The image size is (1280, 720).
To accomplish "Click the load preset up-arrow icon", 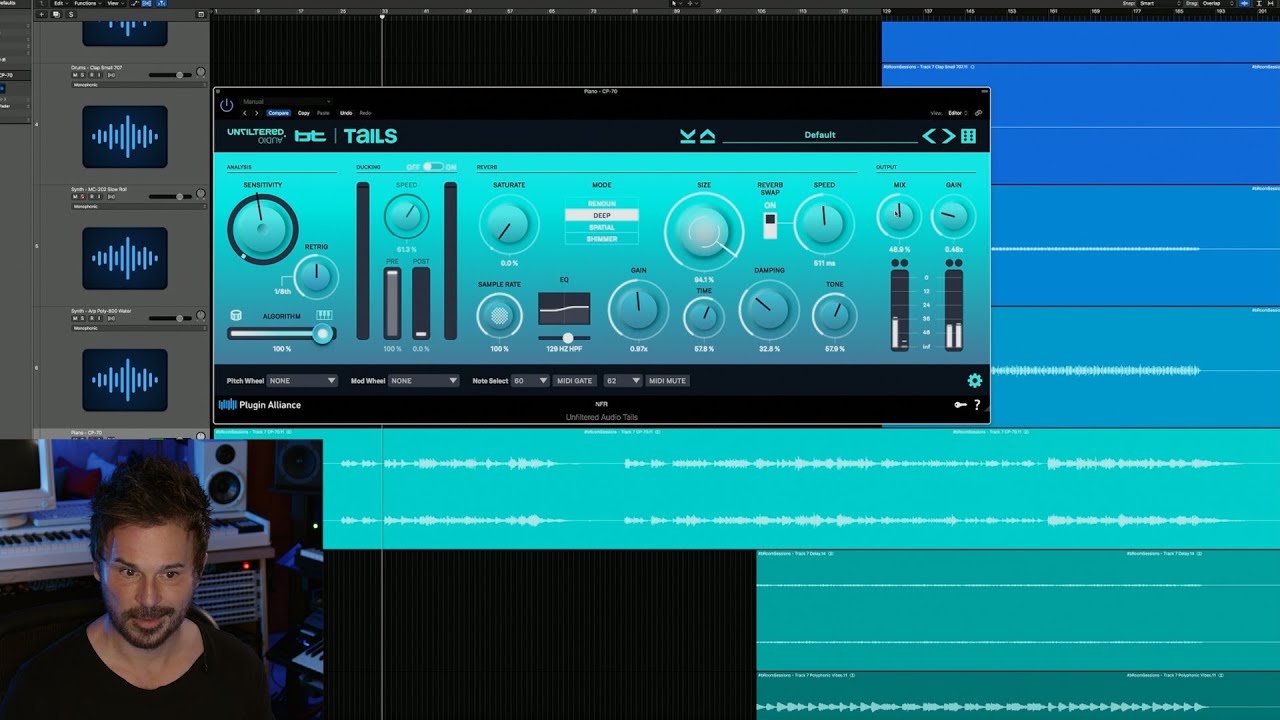I will 707,136.
